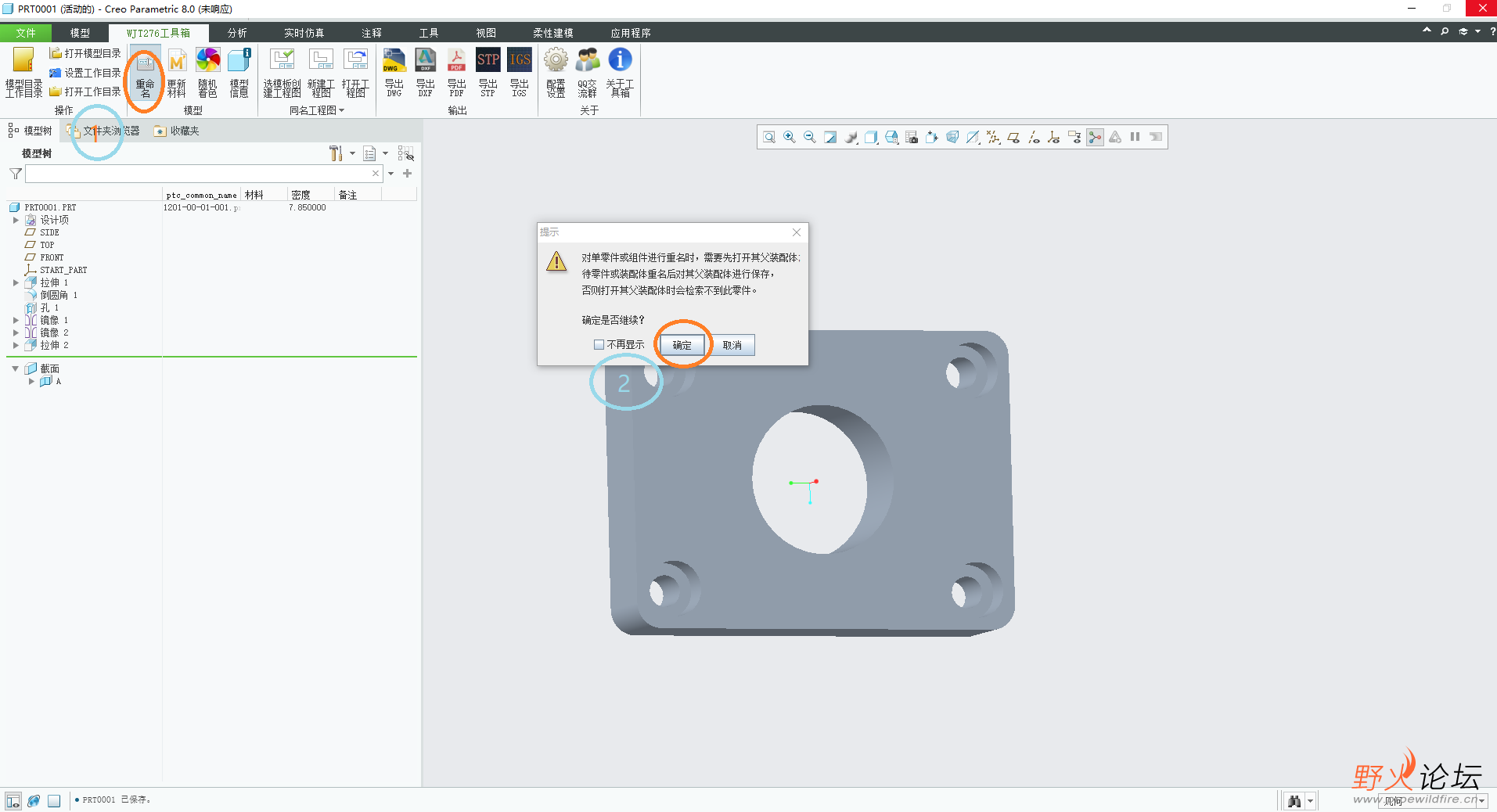Collapse the 截面 tree node
Viewport: 1497px width, 812px height.
click(15, 368)
